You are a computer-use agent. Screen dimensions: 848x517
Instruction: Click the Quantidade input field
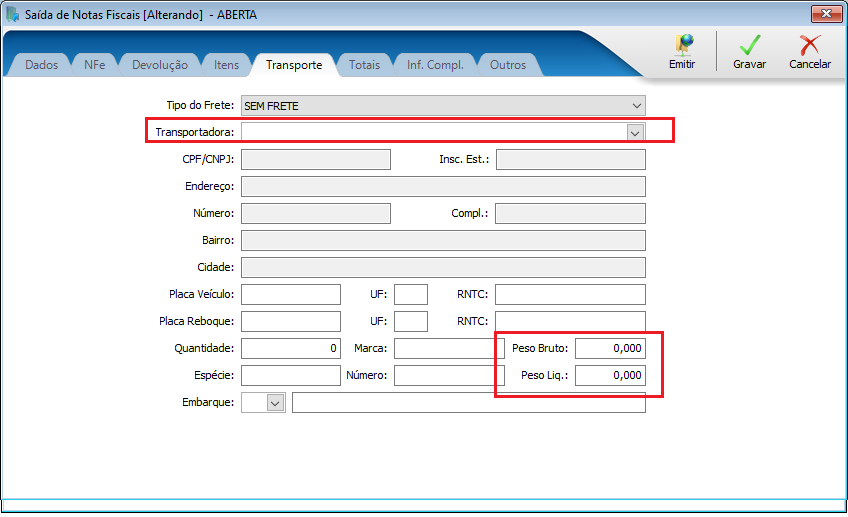[291, 348]
